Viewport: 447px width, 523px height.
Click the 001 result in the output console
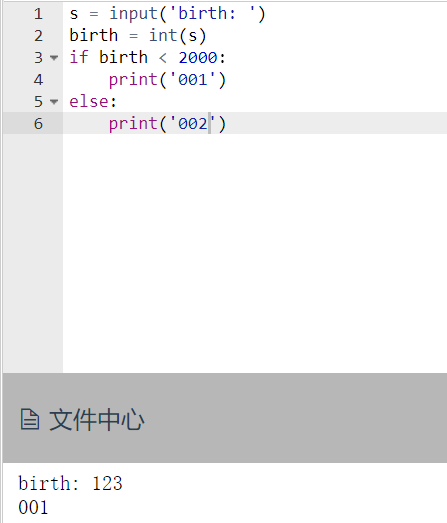33,507
